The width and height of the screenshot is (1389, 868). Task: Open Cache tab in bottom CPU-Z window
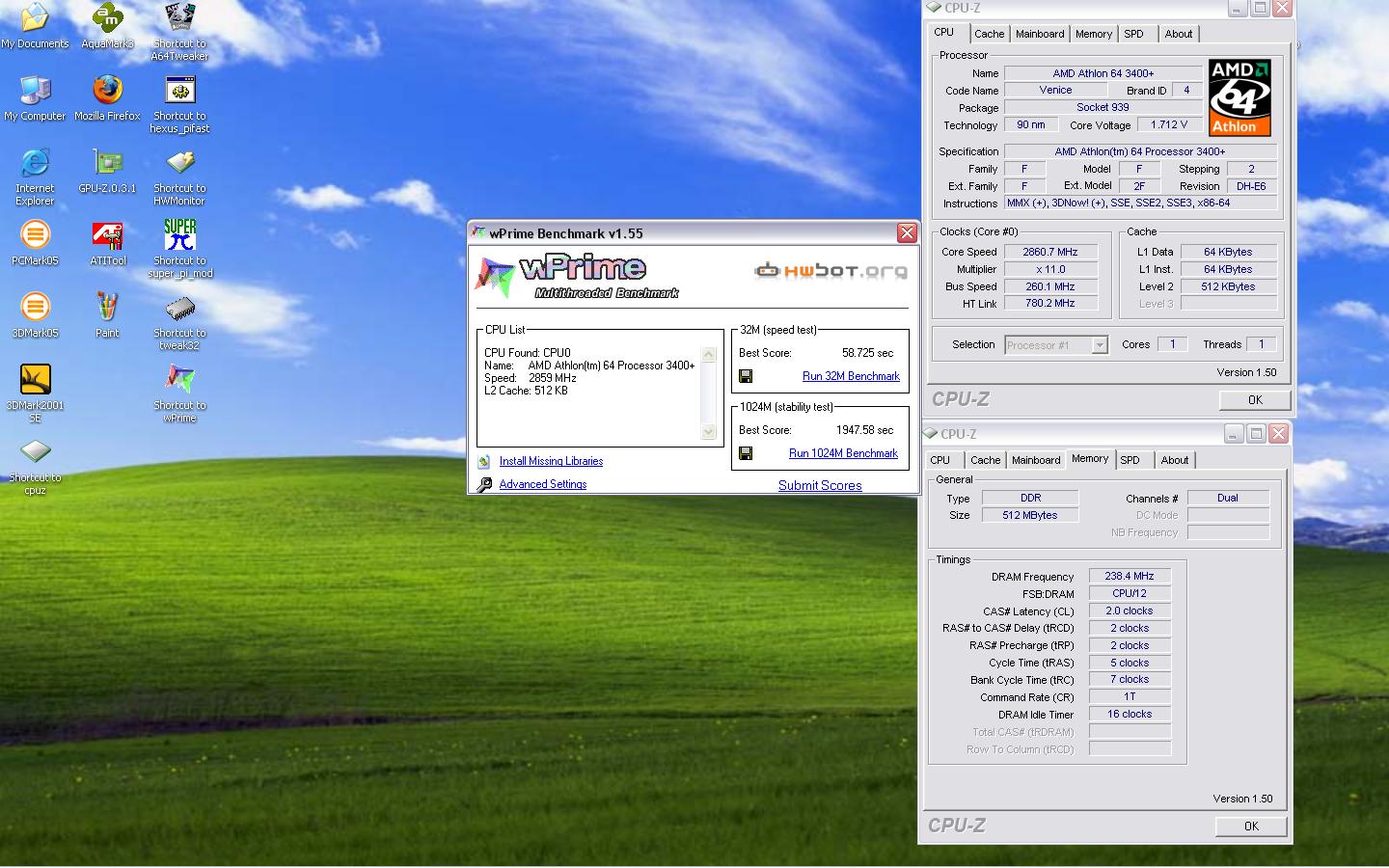coord(985,460)
